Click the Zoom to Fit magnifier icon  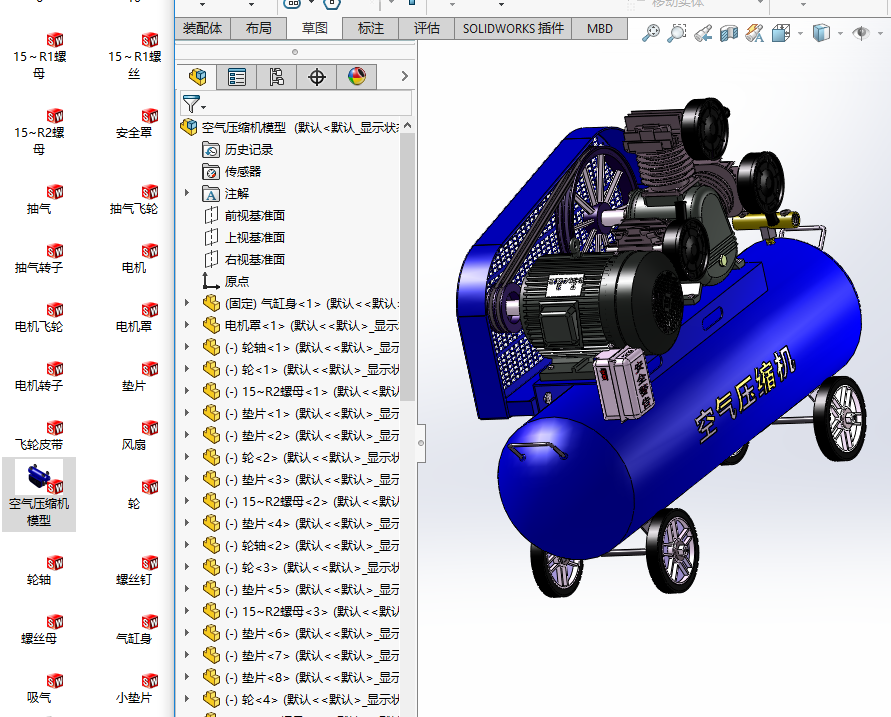click(651, 34)
